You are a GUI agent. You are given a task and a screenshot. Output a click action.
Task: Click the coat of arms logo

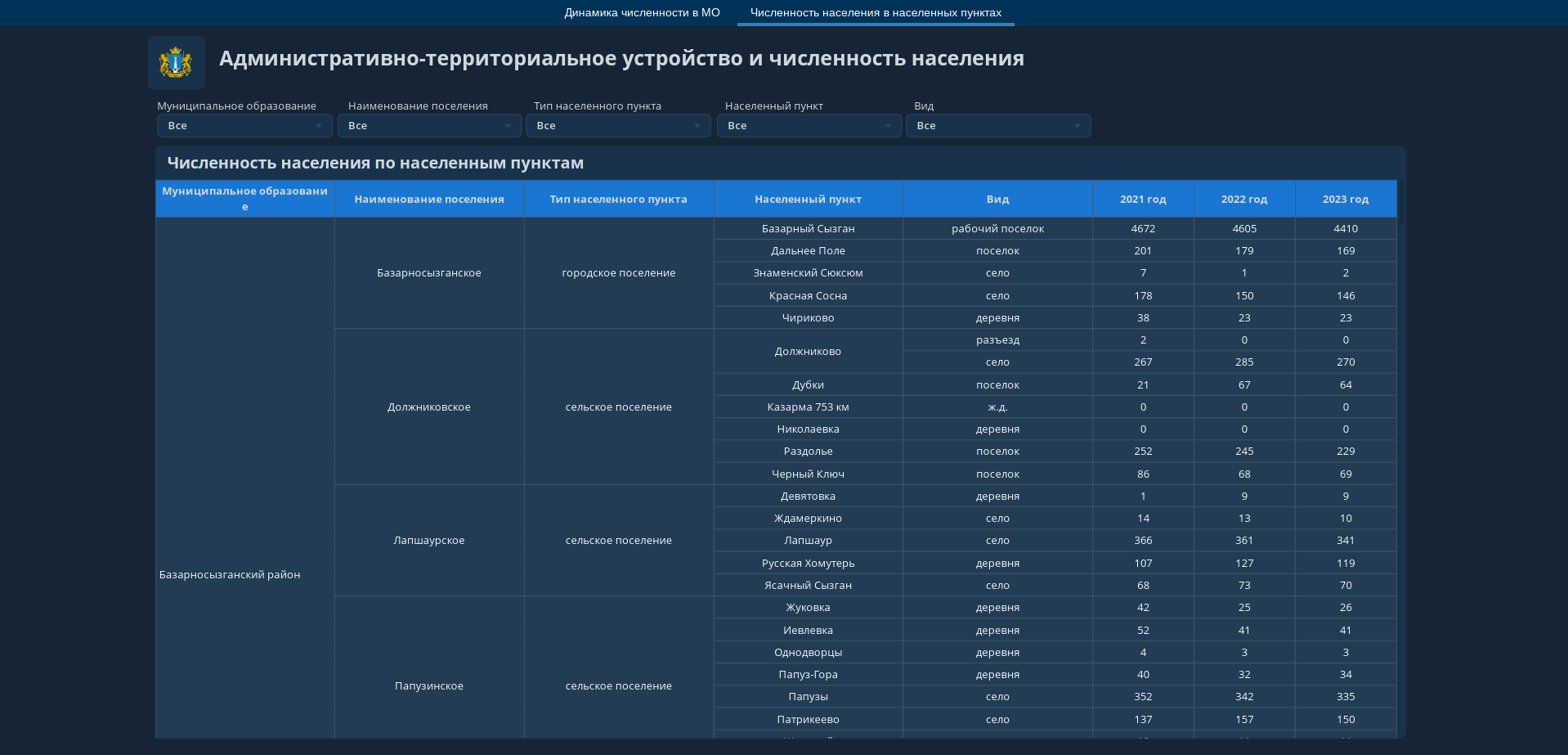(176, 62)
